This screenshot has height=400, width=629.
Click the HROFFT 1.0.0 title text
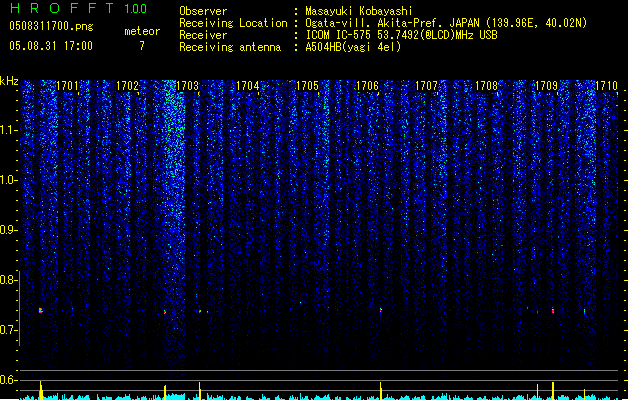(78, 8)
